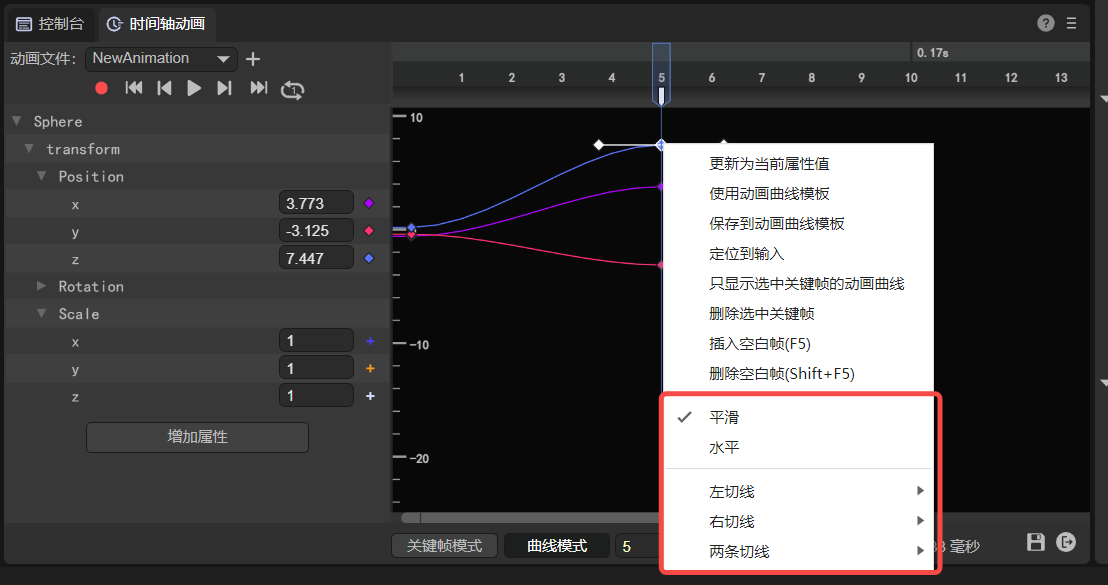This screenshot has width=1108, height=585.
Task: Add a new animation file
Action: 253,59
